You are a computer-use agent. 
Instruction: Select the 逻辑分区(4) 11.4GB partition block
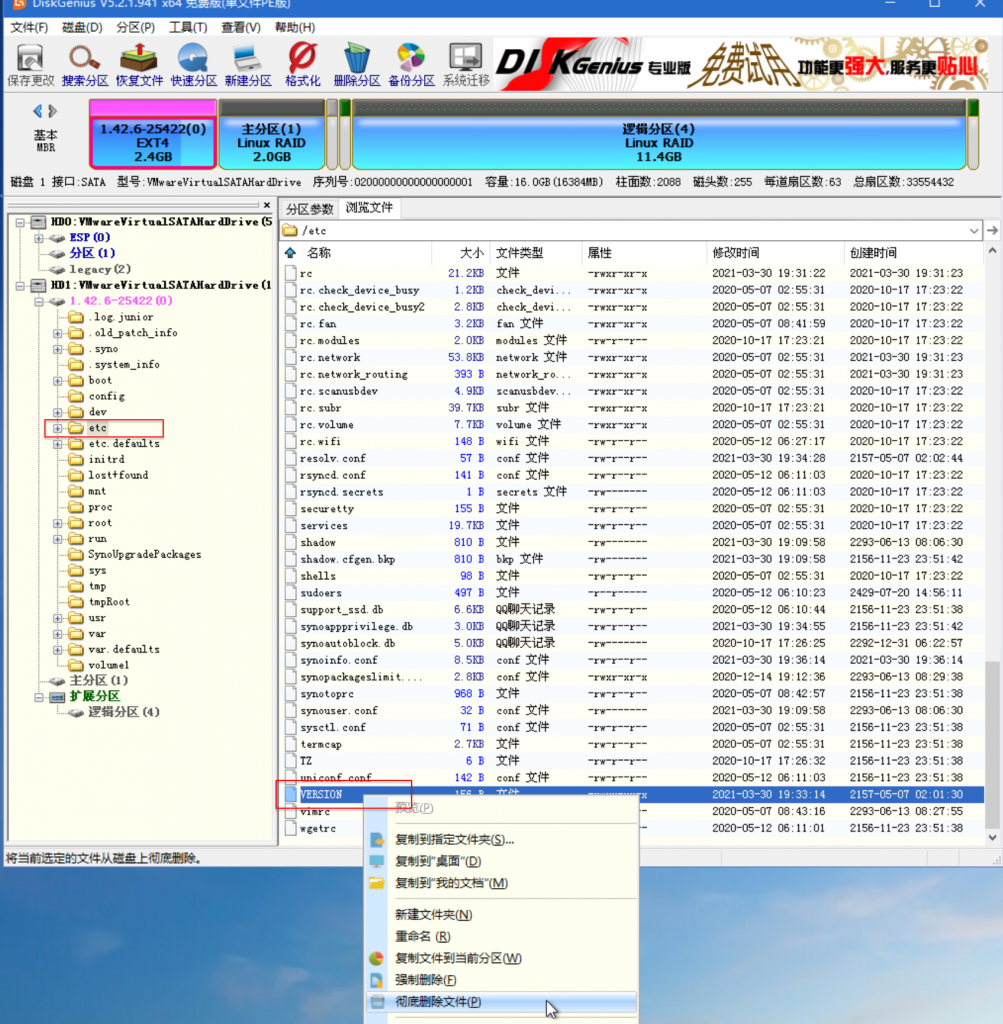658,134
